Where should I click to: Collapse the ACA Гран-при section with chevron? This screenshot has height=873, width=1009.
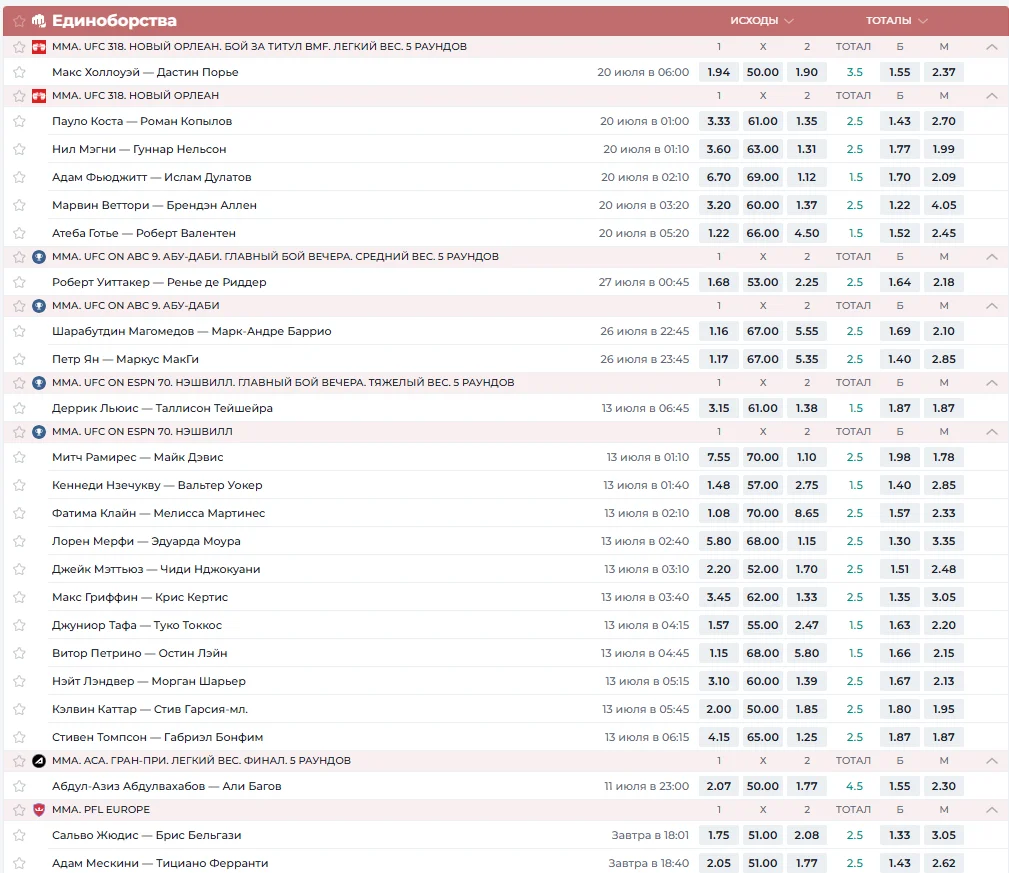click(991, 761)
